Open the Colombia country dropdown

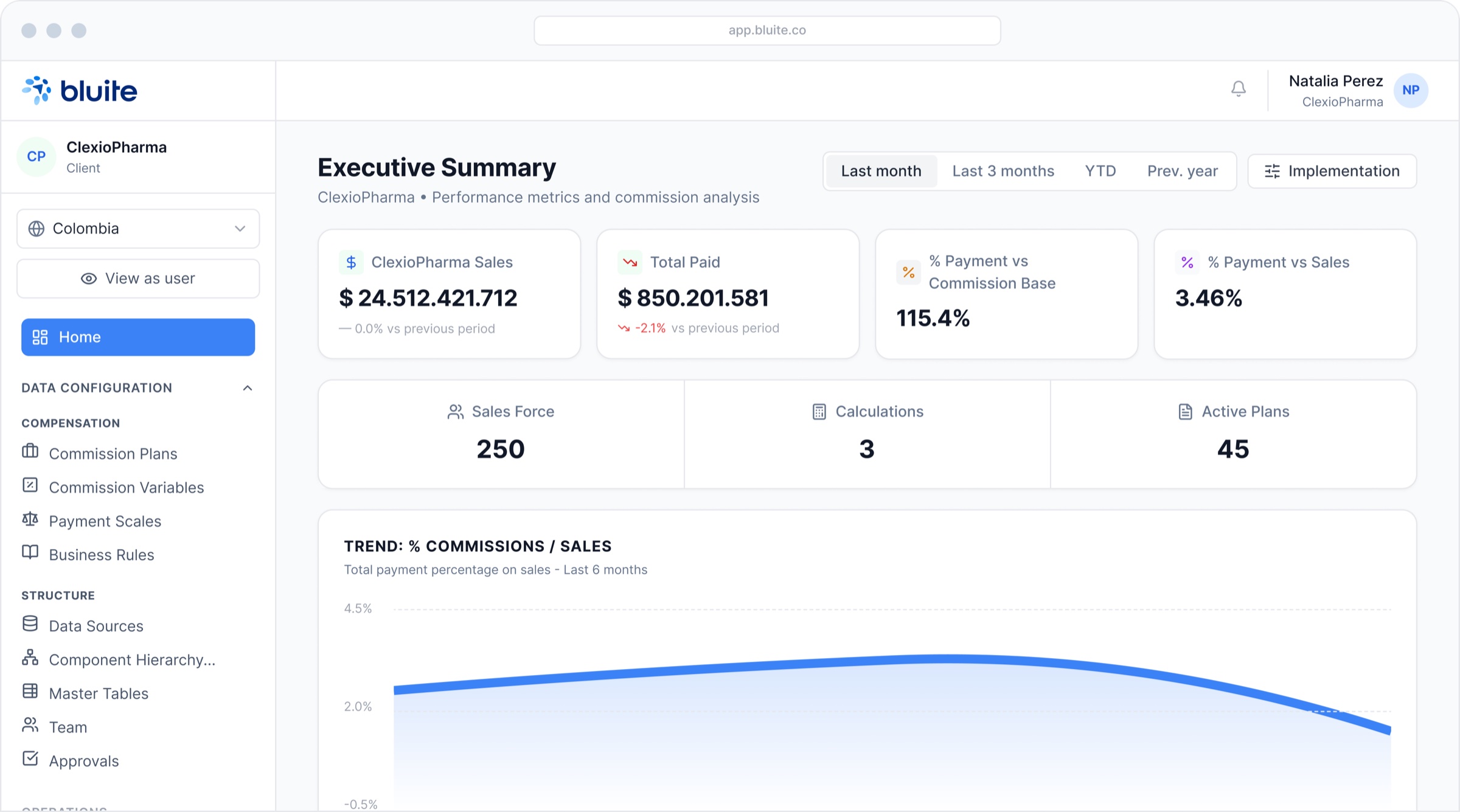tap(138, 229)
